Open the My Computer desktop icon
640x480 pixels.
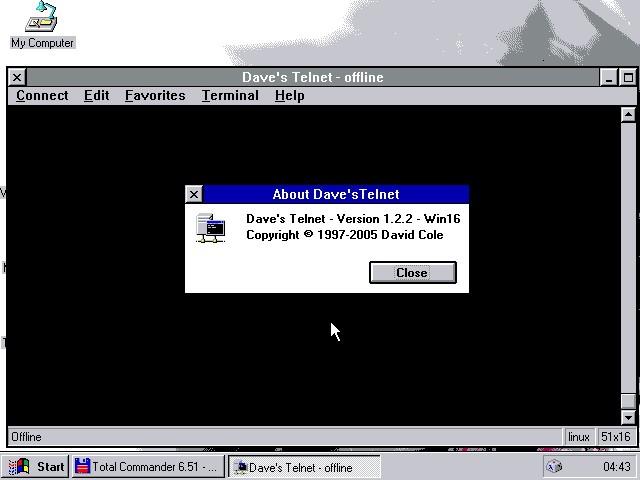coord(41,24)
